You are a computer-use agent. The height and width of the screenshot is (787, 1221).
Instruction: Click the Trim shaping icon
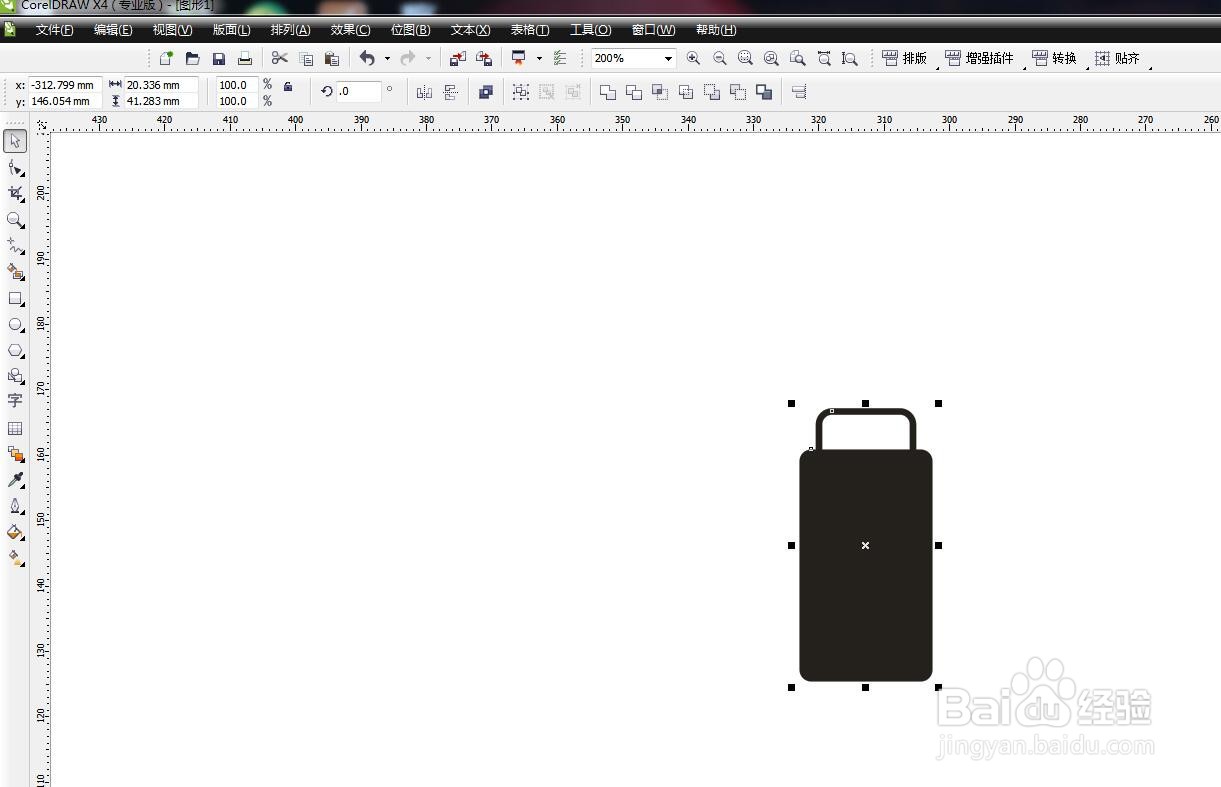[634, 92]
